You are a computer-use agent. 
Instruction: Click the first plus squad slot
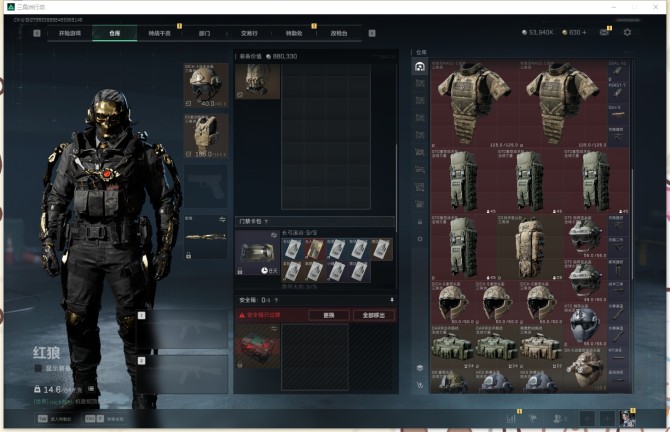tap(587, 418)
